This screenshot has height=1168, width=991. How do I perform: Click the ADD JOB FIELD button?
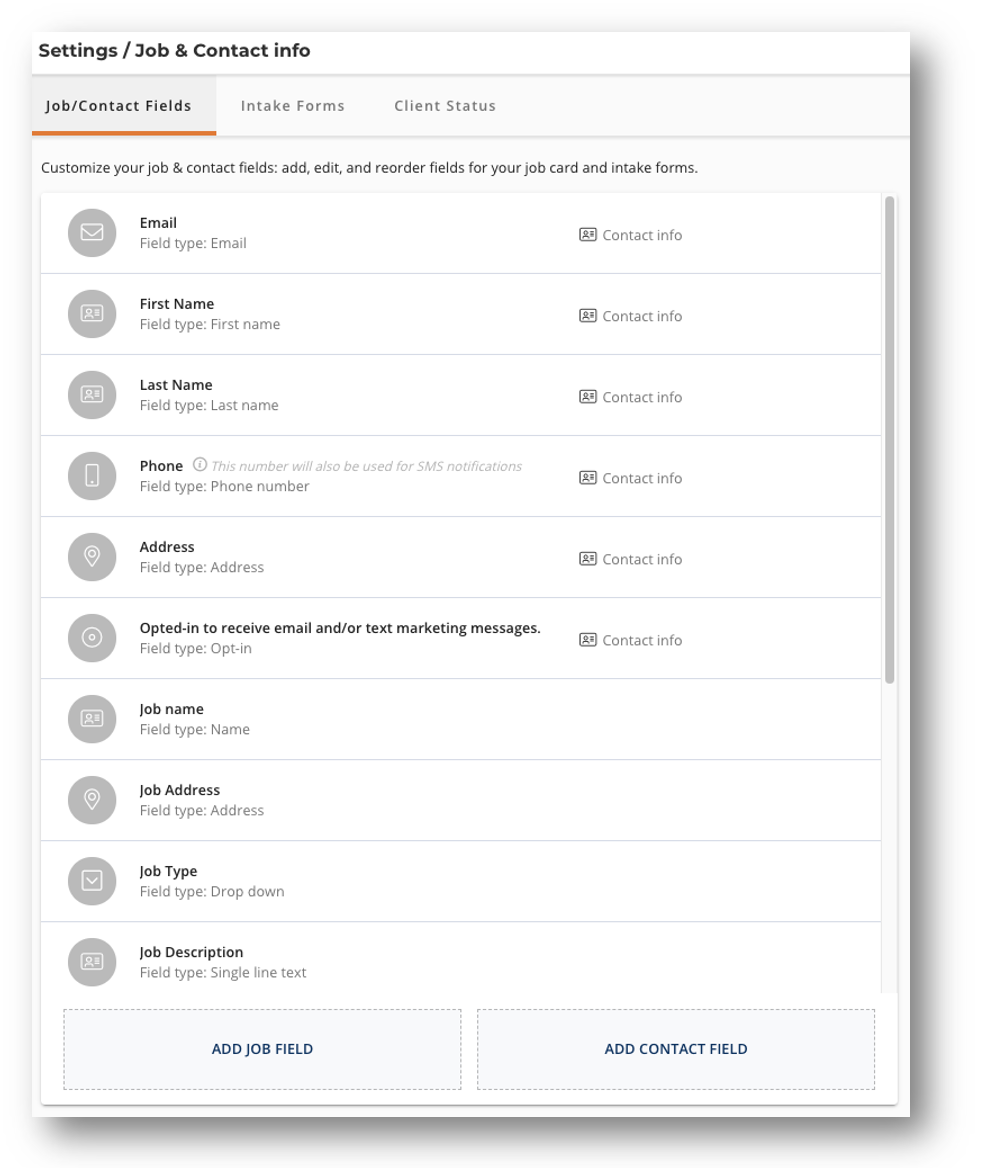[262, 1048]
